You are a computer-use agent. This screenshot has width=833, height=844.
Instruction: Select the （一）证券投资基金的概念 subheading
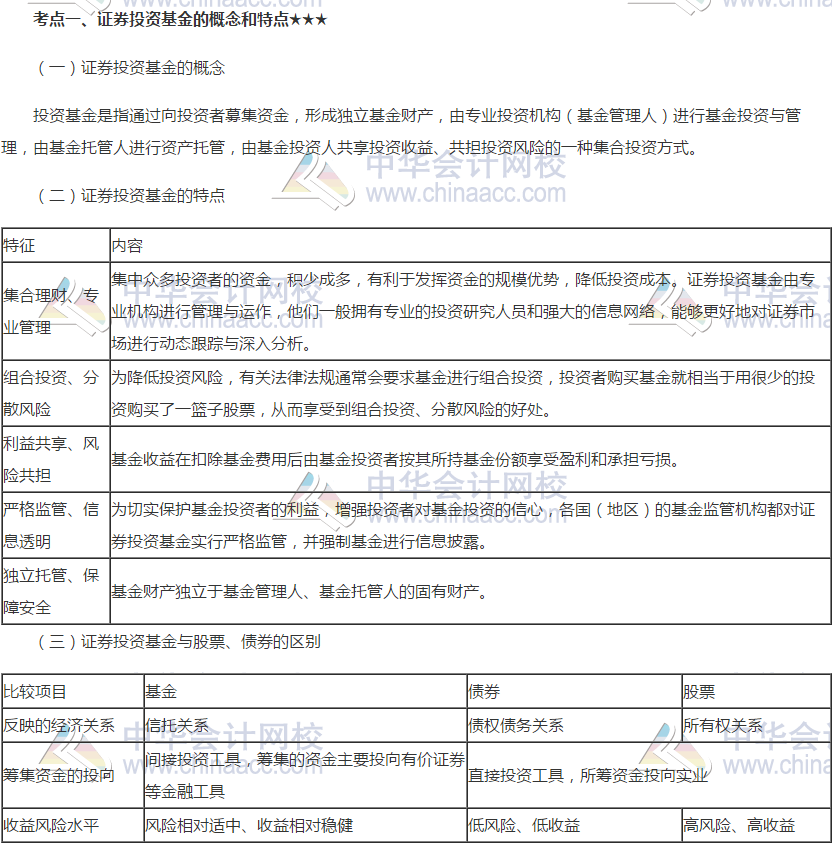[x=130, y=68]
